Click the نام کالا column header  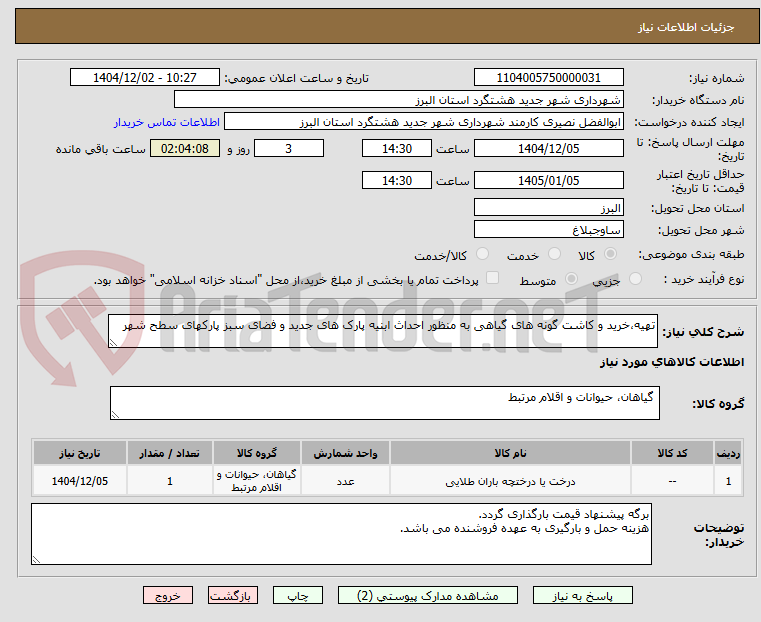point(510,453)
